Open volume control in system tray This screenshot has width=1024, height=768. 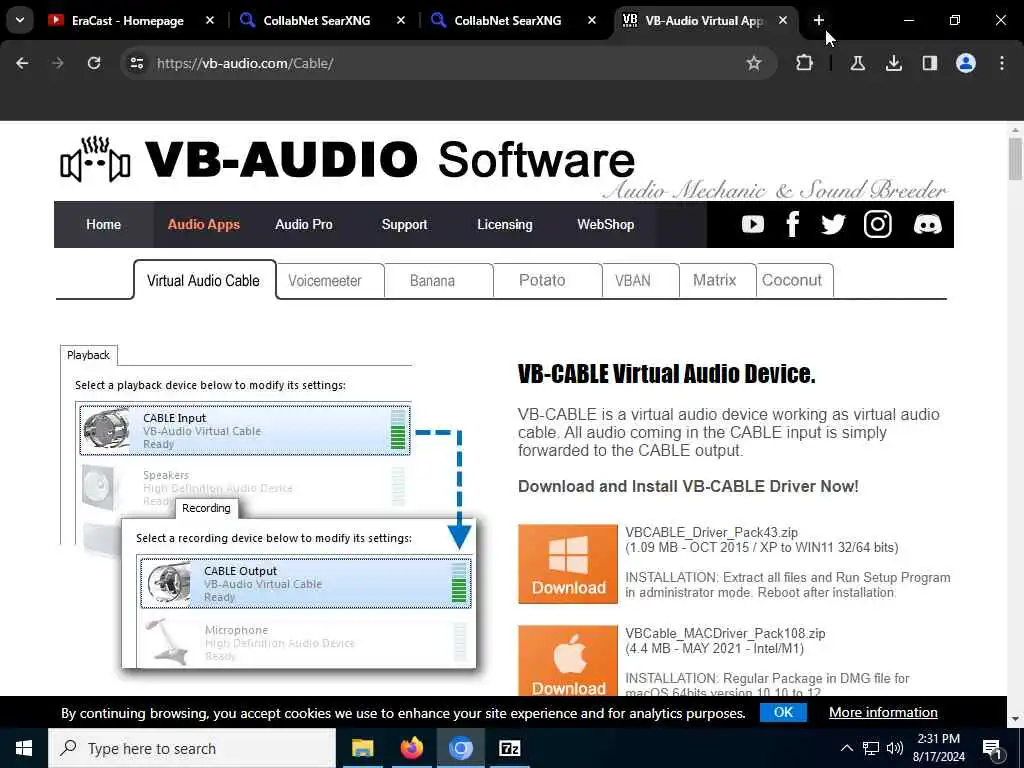[895, 748]
